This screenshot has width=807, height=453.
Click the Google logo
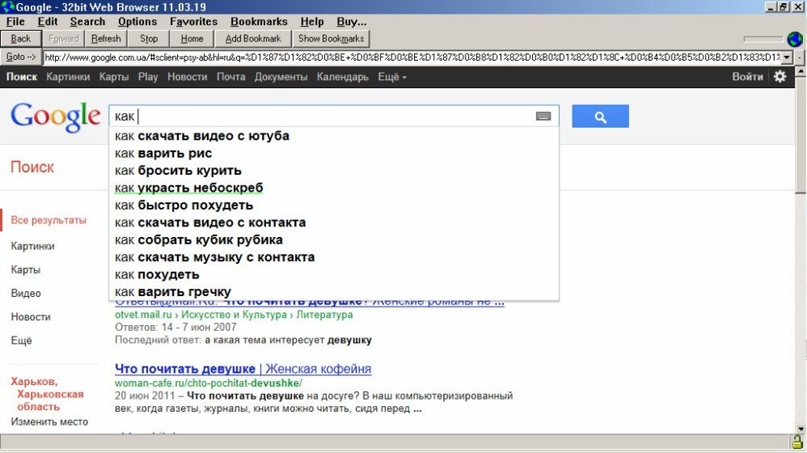[x=55, y=117]
